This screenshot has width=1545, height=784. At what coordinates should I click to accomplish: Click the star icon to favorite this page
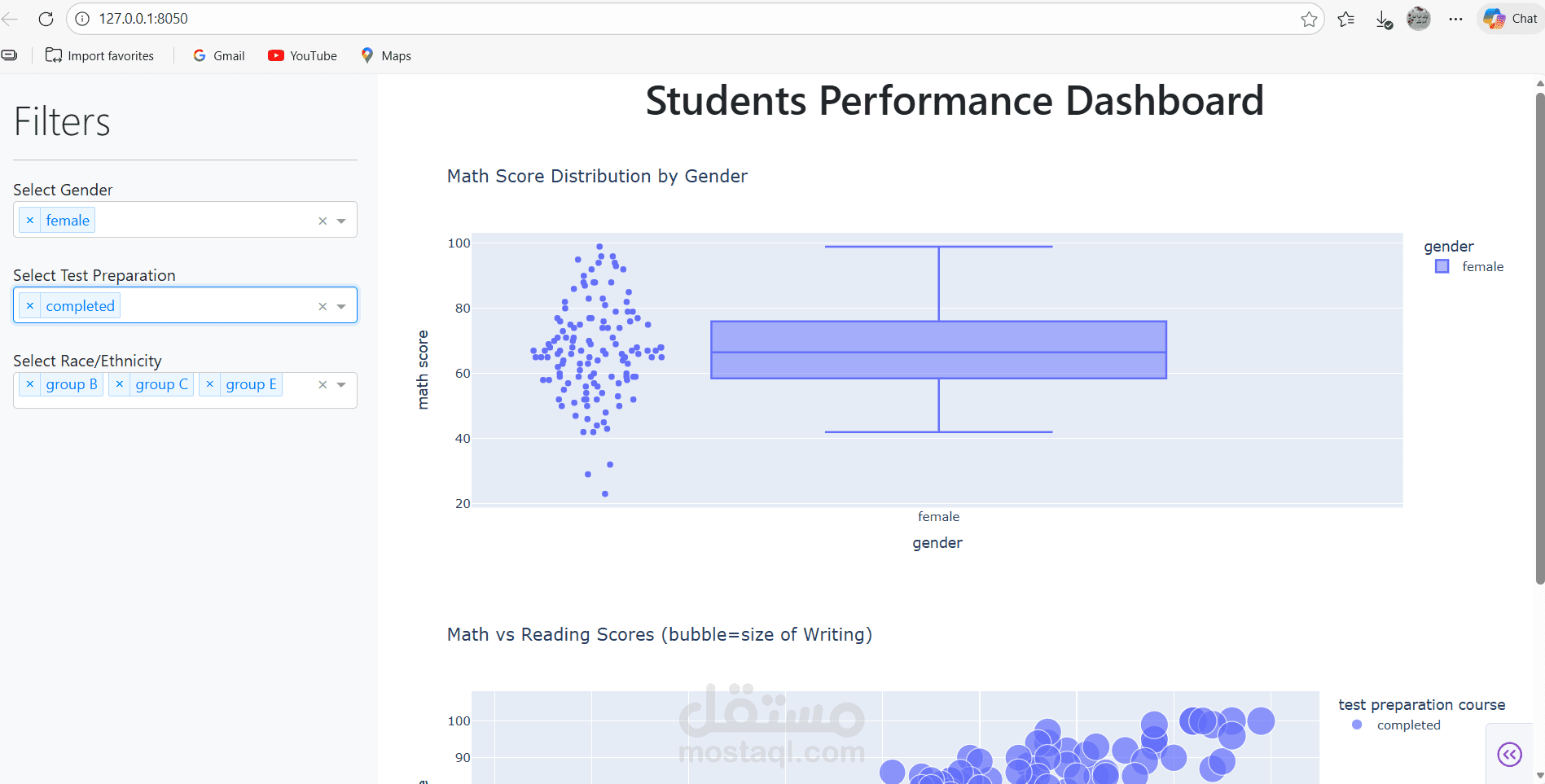(1309, 19)
